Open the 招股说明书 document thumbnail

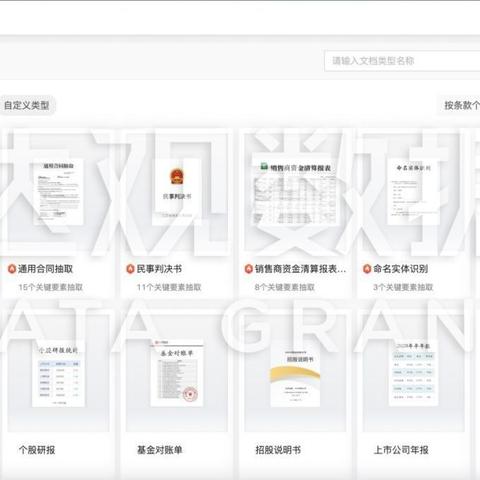(295, 377)
